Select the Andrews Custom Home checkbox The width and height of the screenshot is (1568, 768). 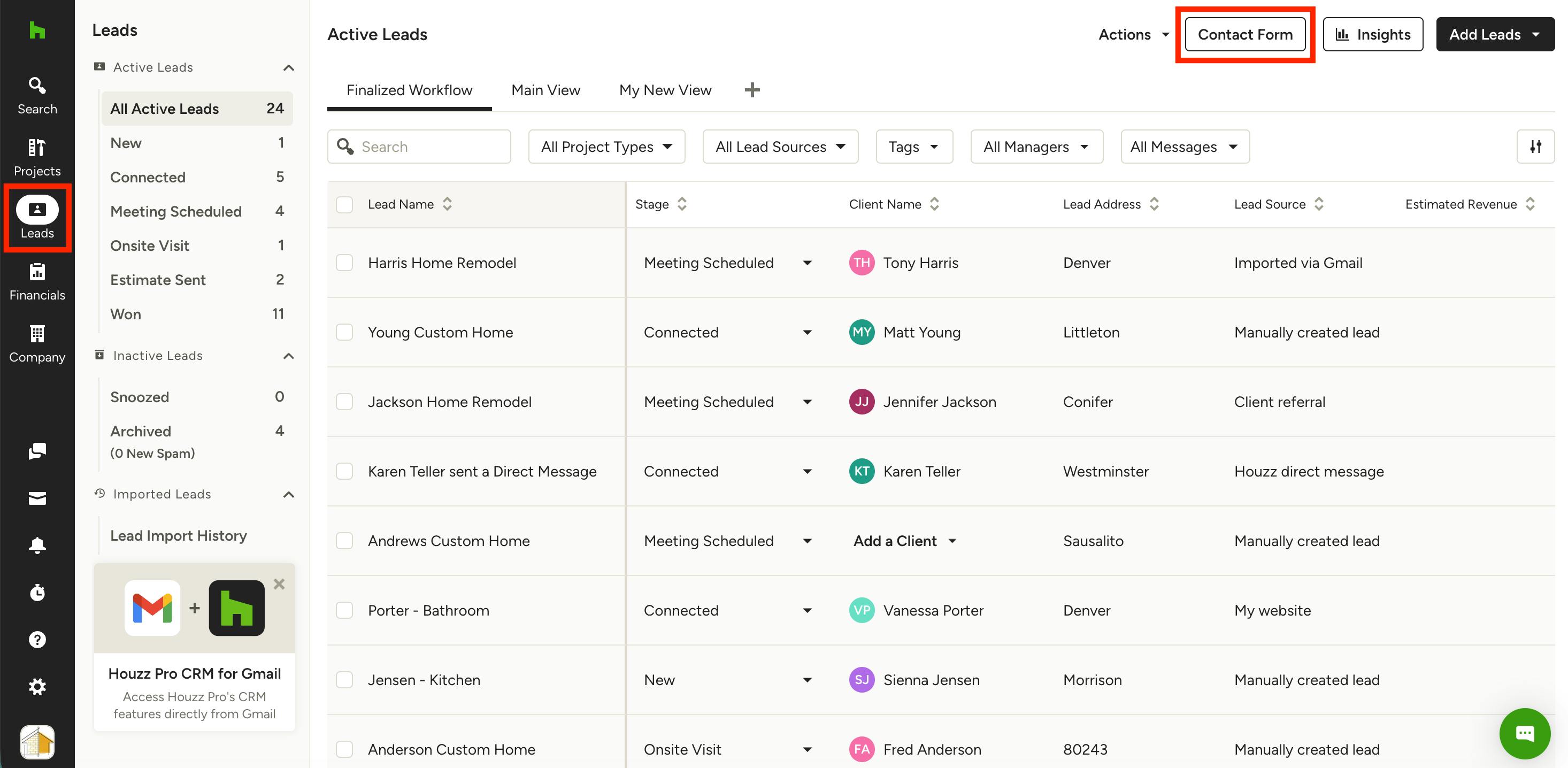pyautogui.click(x=344, y=541)
